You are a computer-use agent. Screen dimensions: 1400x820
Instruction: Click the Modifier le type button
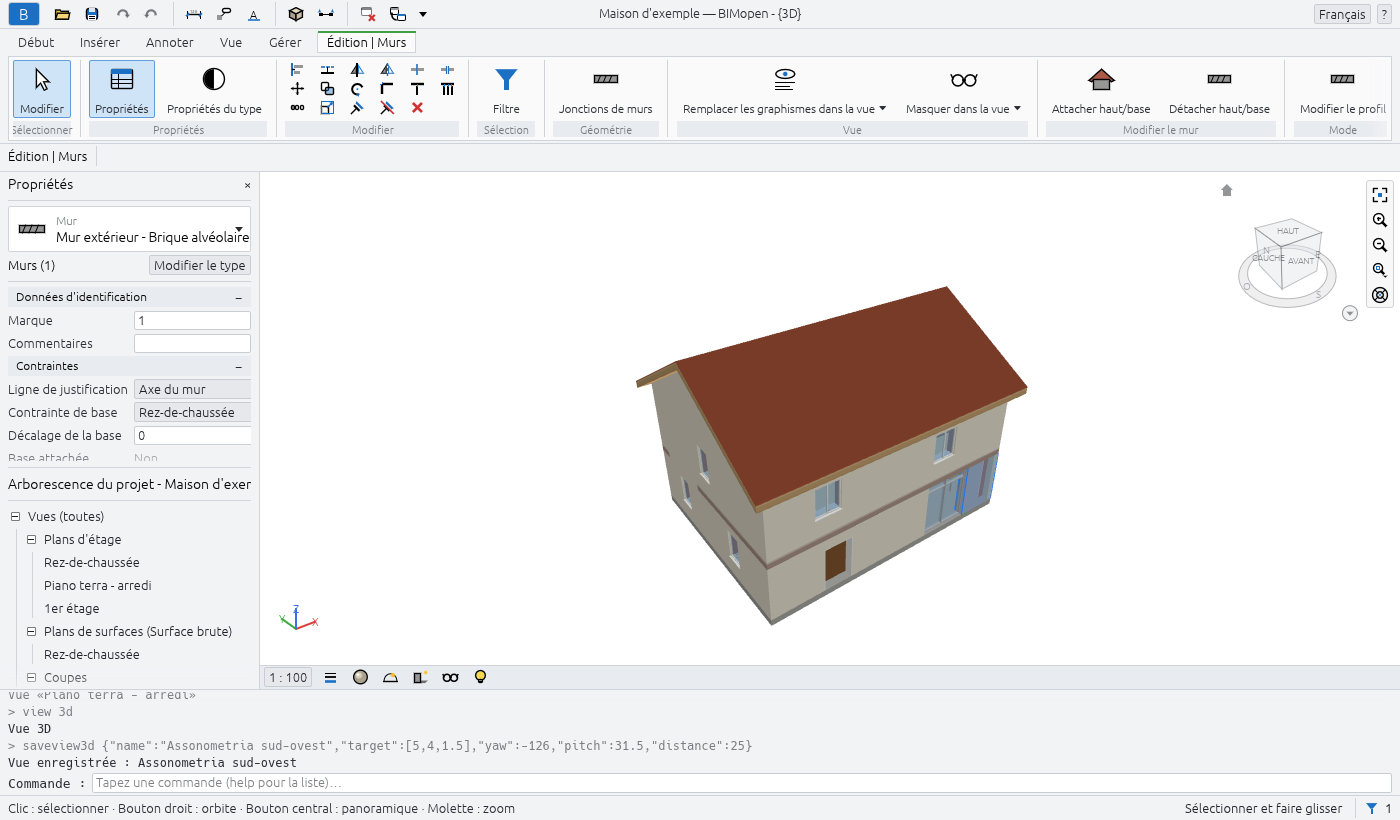200,265
